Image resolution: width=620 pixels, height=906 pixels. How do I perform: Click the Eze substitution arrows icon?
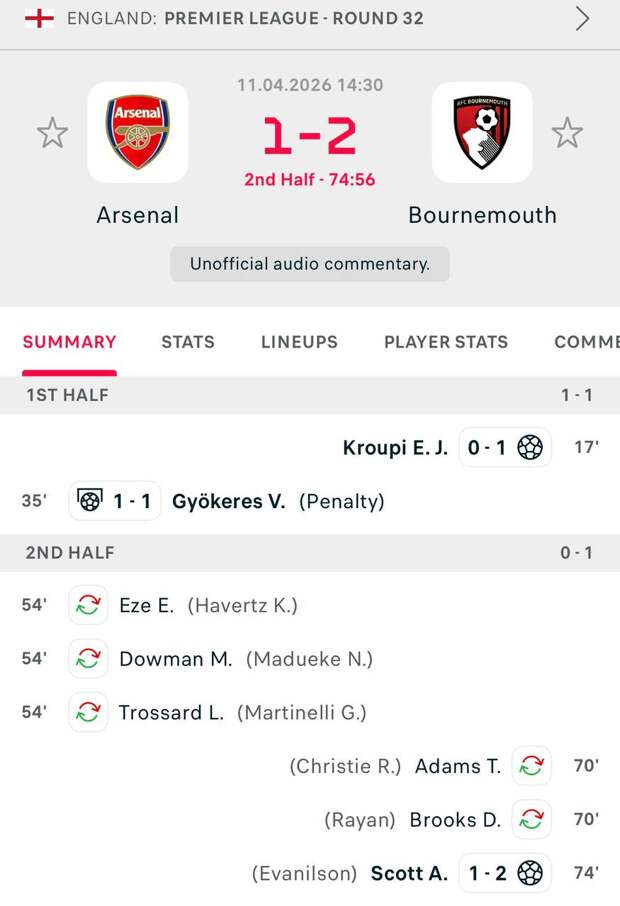click(x=88, y=605)
